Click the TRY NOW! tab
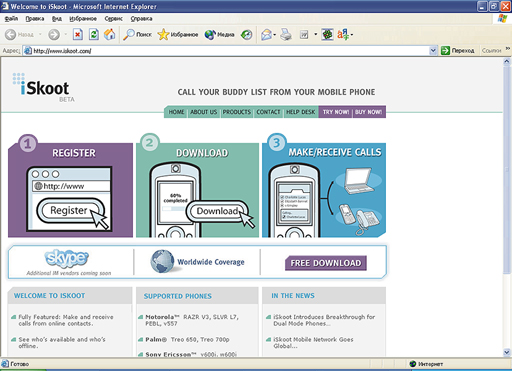 click(336, 112)
